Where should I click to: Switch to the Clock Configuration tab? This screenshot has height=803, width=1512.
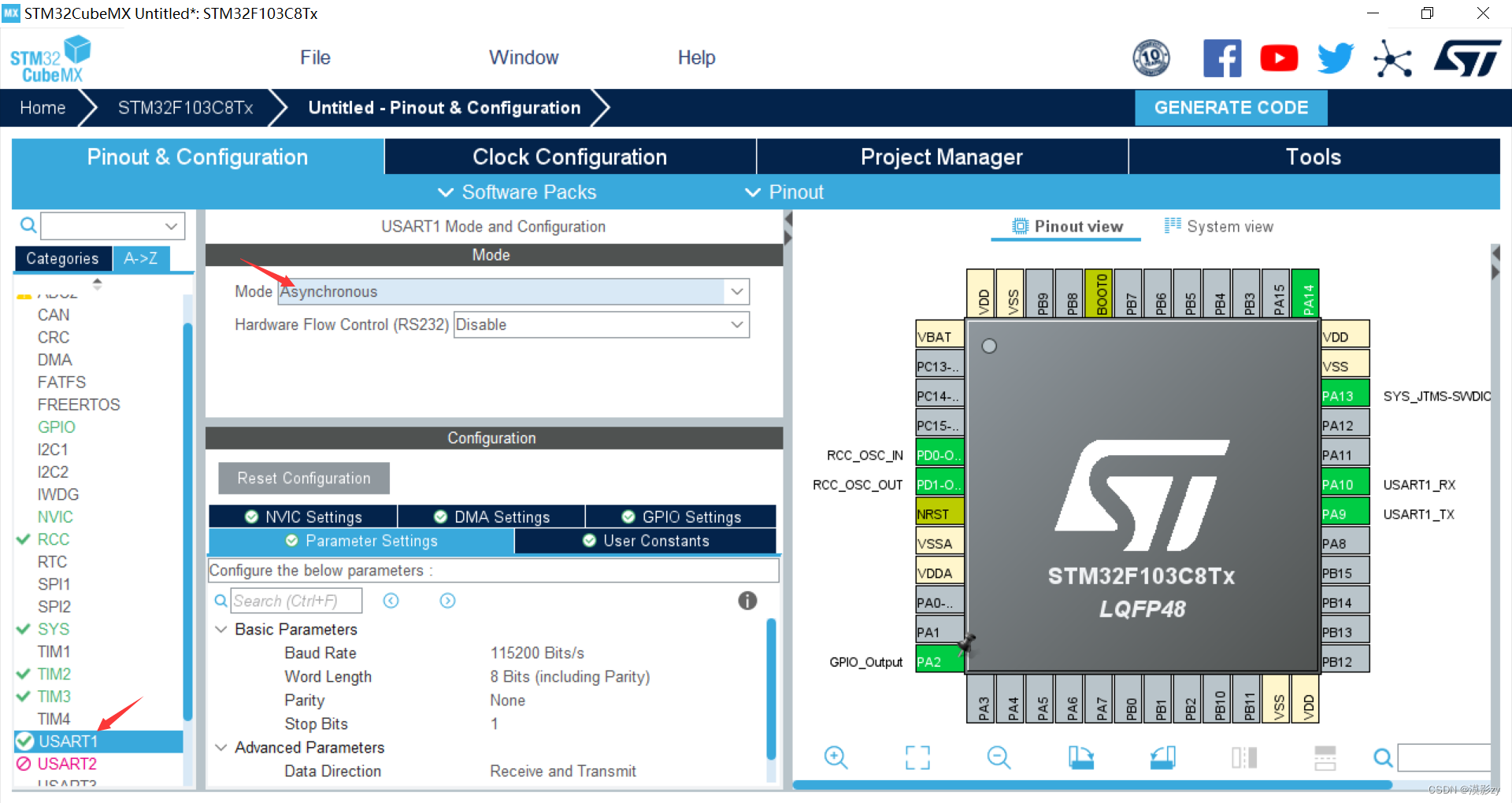tap(570, 157)
